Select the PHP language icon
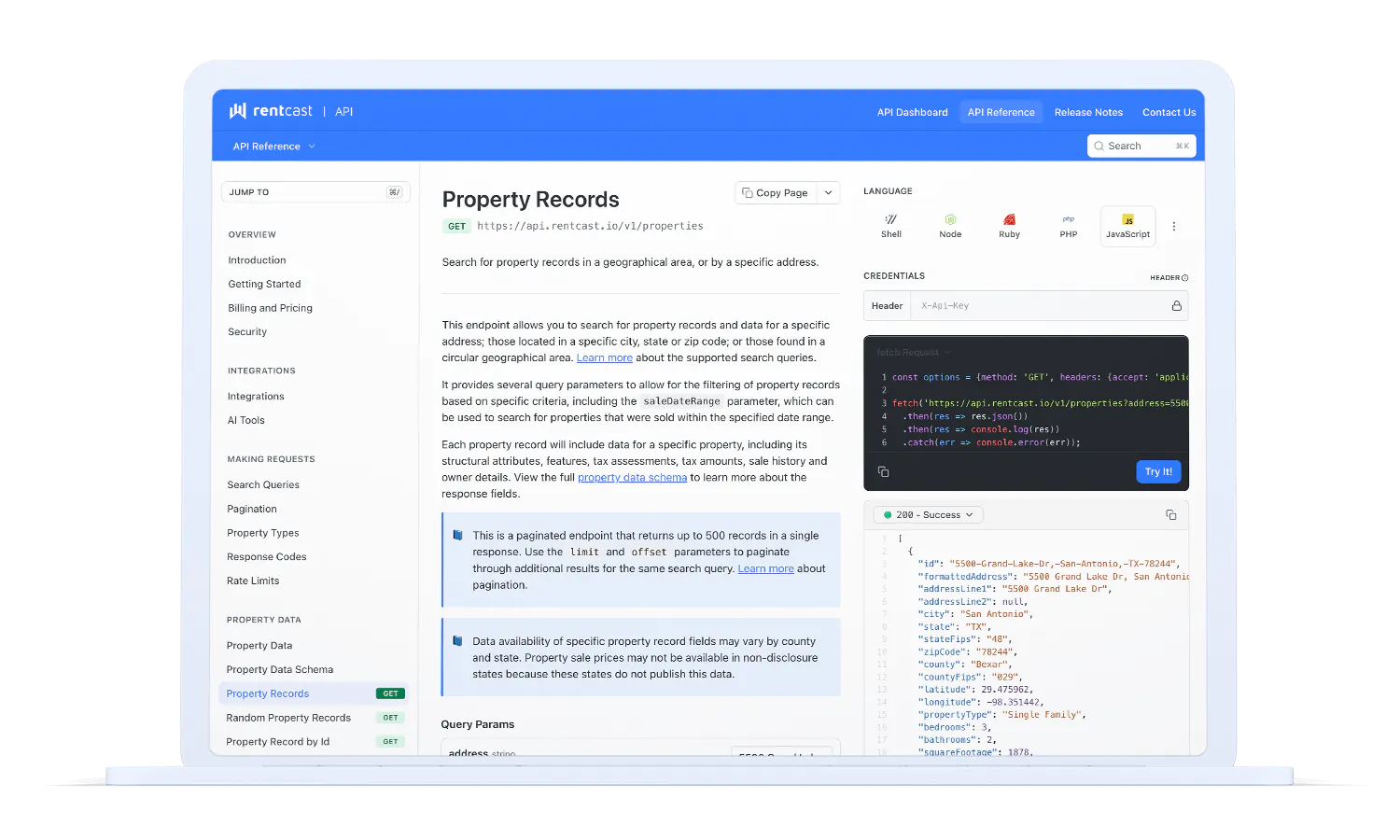Image resolution: width=1400 pixels, height=840 pixels. (1069, 226)
